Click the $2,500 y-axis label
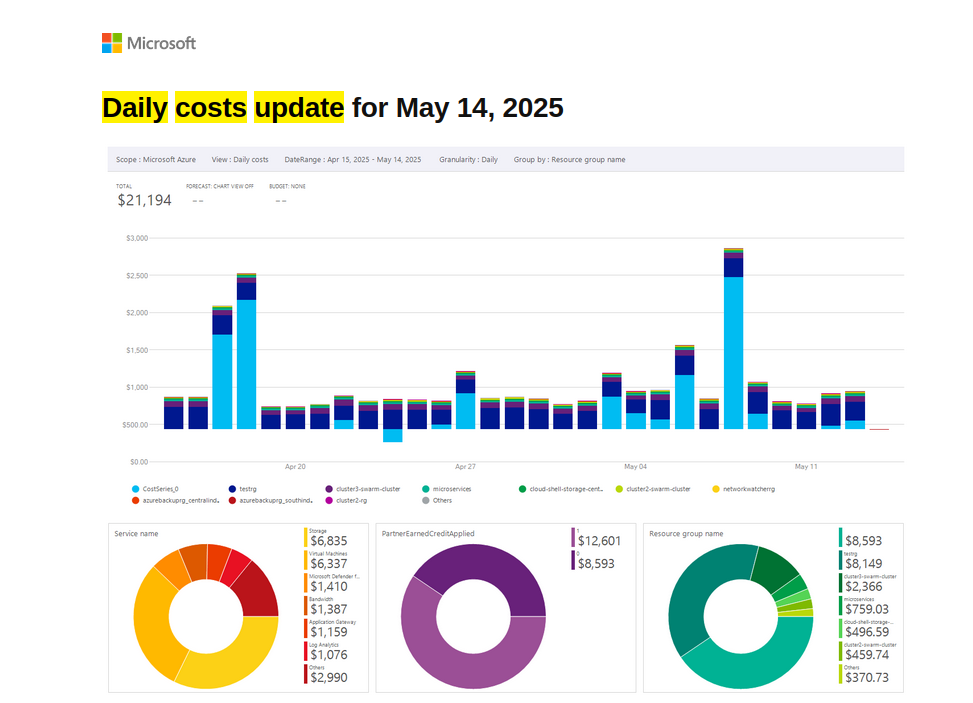The height and width of the screenshot is (703, 973). pyautogui.click(x=137, y=275)
